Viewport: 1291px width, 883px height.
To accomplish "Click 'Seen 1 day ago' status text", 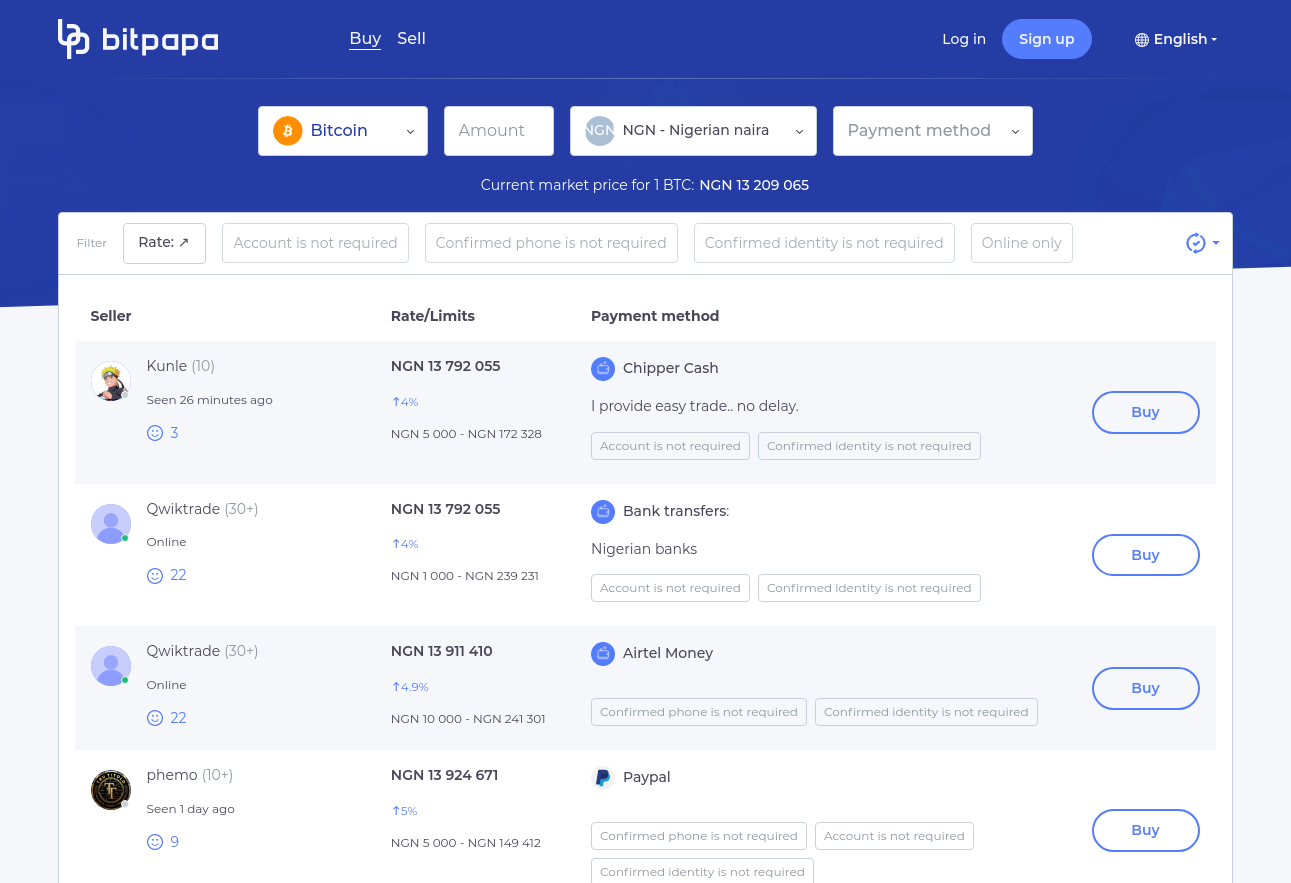I will tap(191, 809).
